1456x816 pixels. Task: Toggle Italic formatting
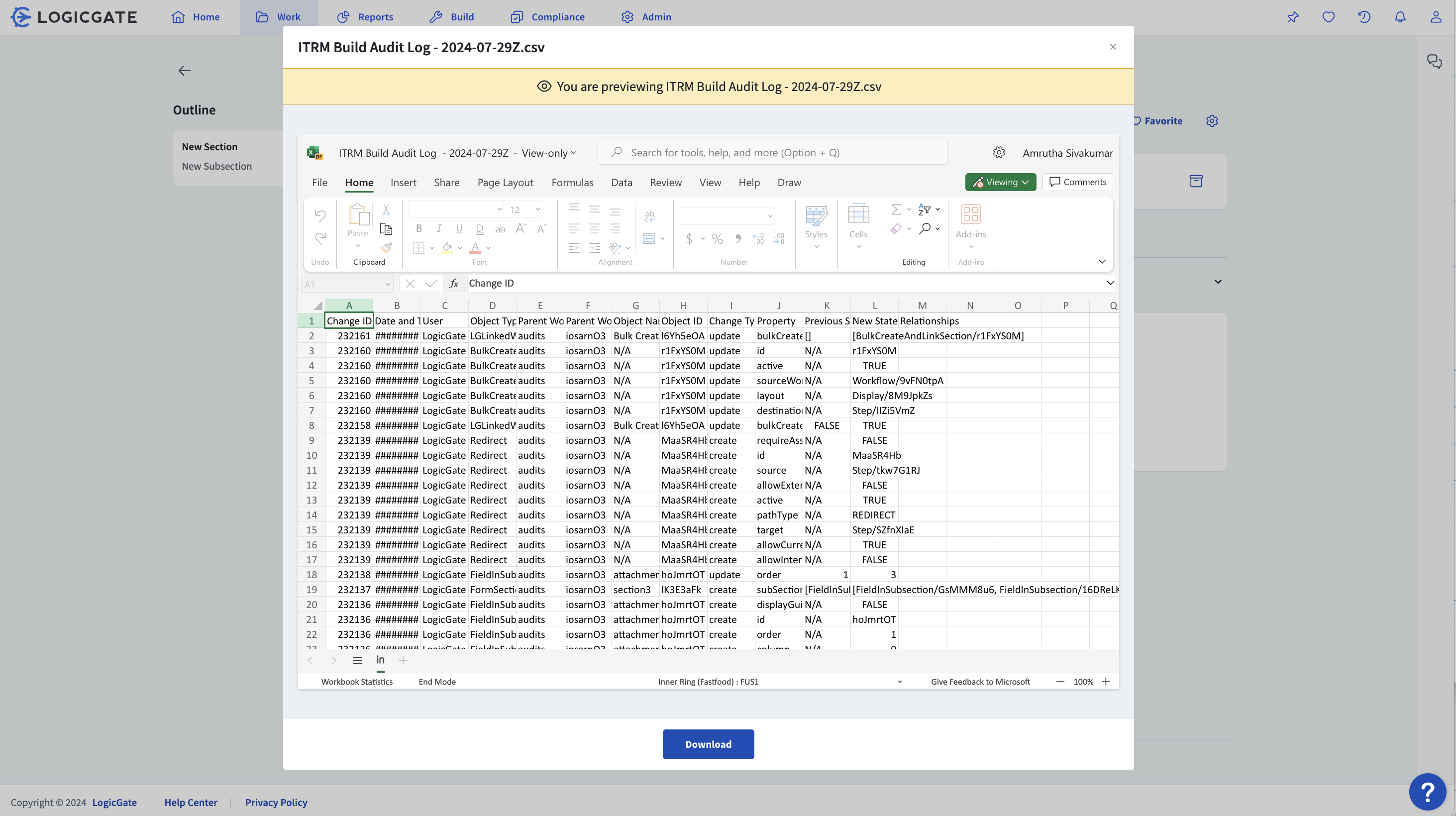(x=438, y=228)
